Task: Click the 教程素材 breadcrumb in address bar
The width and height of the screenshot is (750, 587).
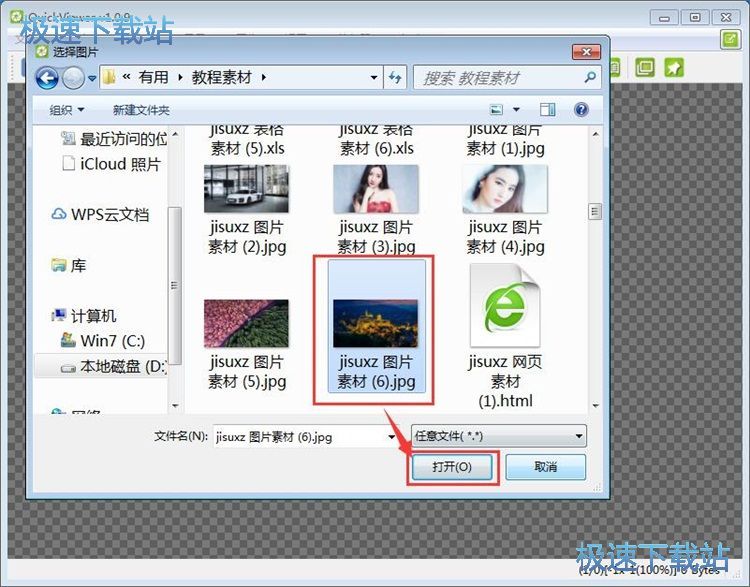Action: pyautogui.click(x=221, y=77)
